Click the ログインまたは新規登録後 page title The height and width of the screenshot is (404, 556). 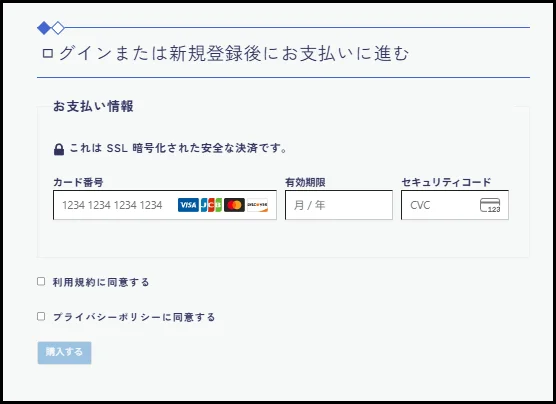click(x=225, y=54)
